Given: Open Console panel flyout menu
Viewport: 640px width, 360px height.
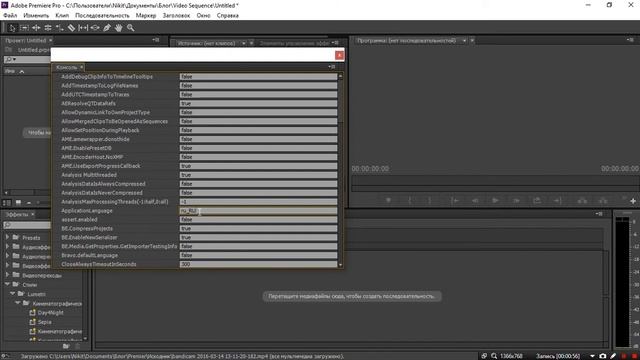Looking at the screenshot, I should point(332,67).
